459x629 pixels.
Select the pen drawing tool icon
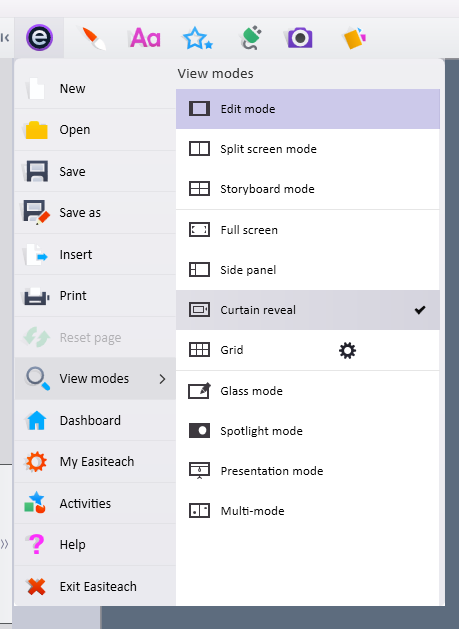tap(93, 38)
